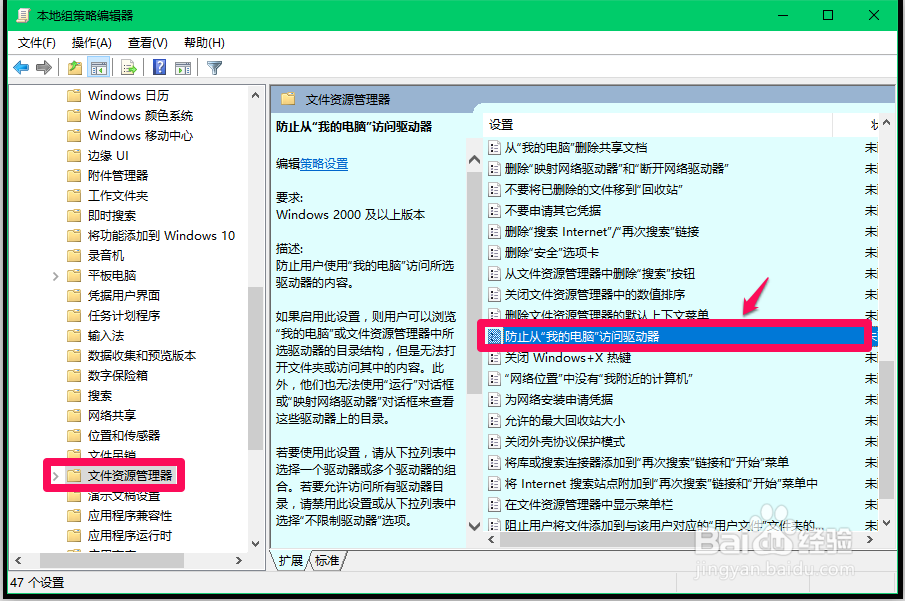Open the 操作(A) menu

(x=91, y=43)
